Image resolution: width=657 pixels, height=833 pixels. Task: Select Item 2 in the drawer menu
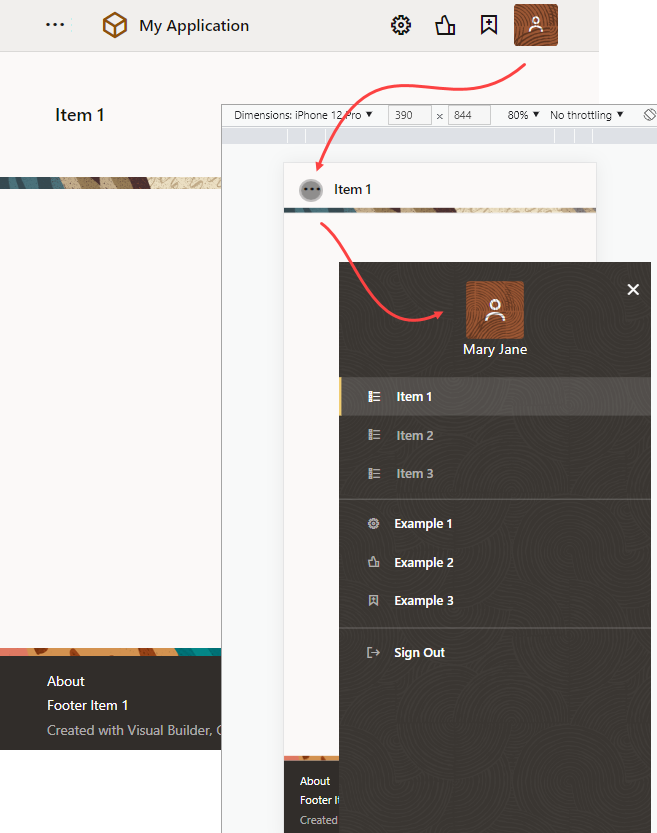pyautogui.click(x=495, y=435)
